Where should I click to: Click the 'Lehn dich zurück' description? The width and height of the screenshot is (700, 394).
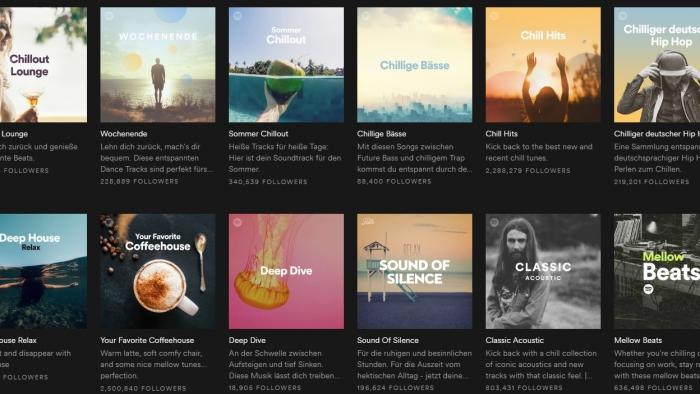pyautogui.click(x=157, y=158)
